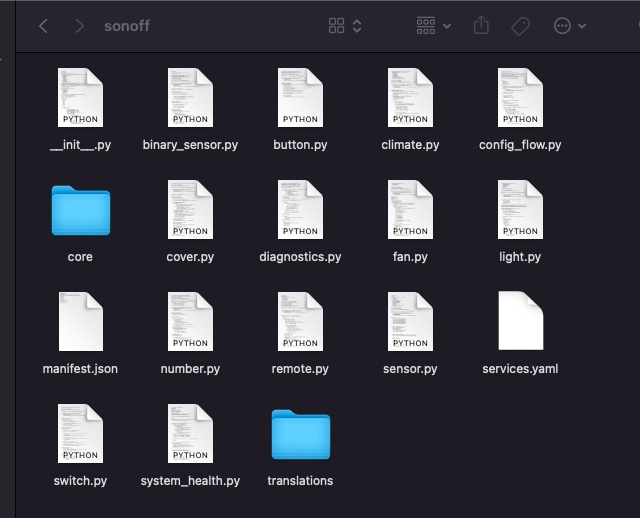The height and width of the screenshot is (518, 640).
Task: Select the button.py file icon
Action: coord(300,98)
